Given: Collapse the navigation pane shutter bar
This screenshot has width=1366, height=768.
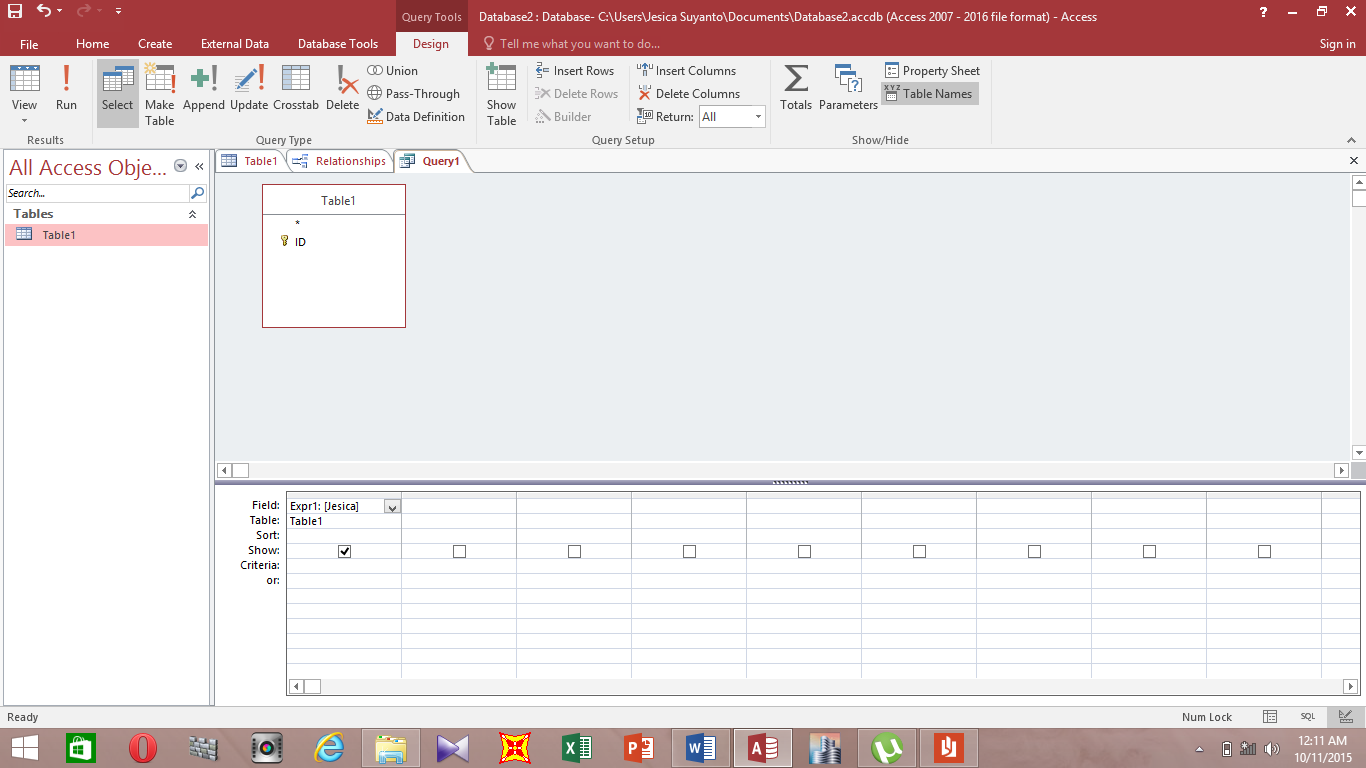Looking at the screenshot, I should 199,166.
